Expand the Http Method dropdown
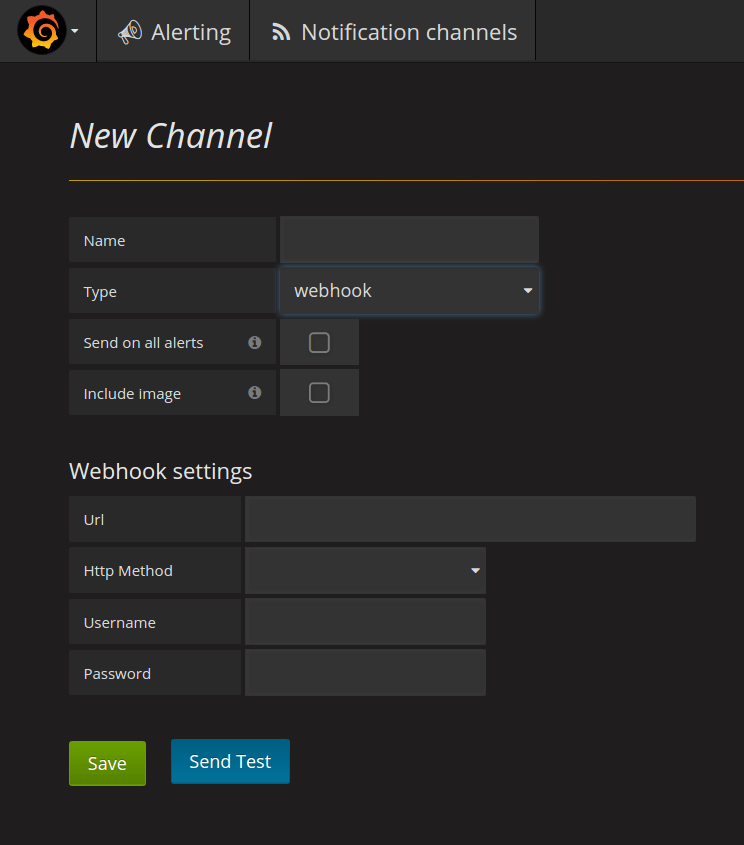 pos(365,571)
